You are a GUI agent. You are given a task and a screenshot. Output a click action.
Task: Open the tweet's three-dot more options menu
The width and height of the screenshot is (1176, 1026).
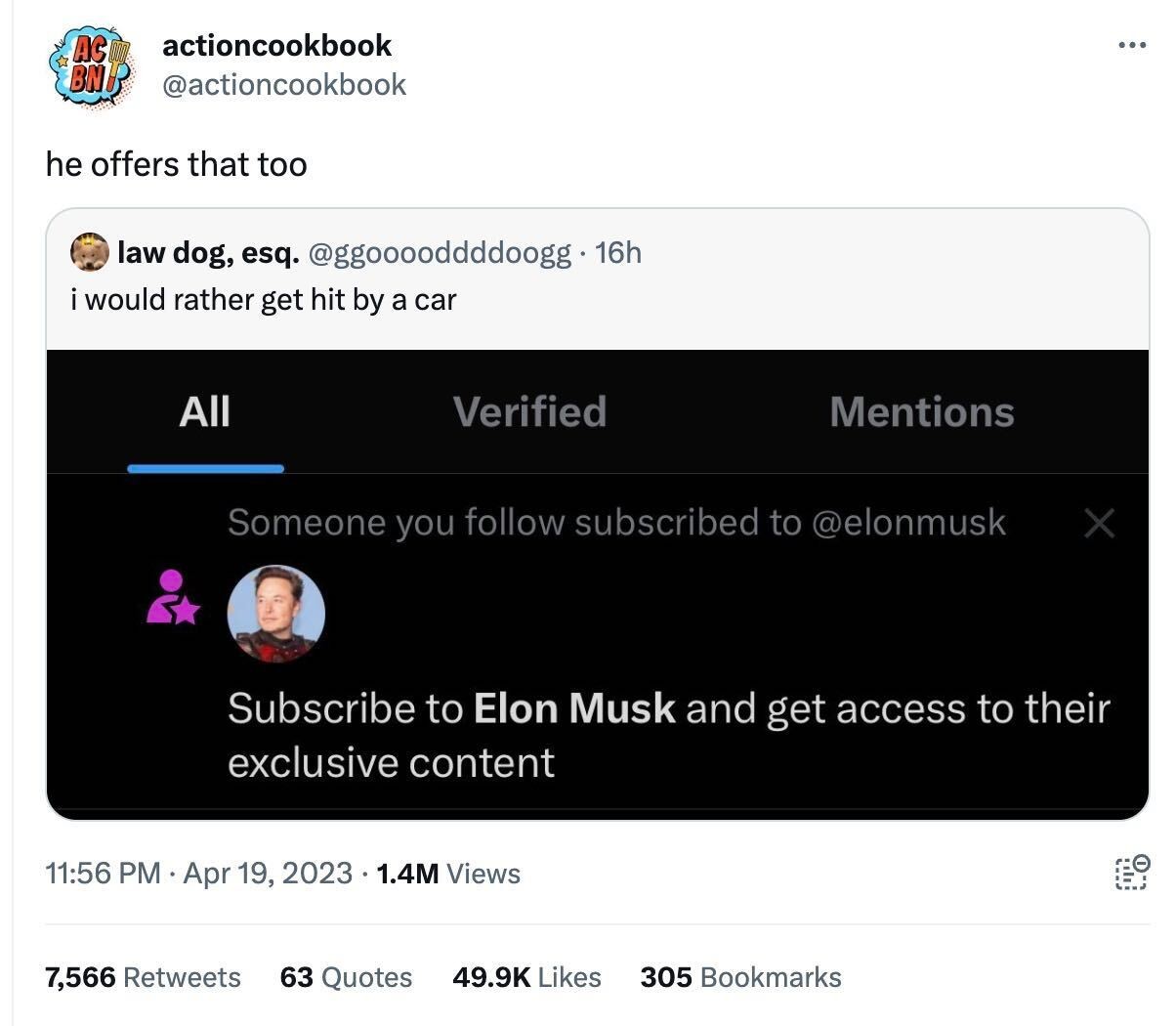click(1131, 45)
